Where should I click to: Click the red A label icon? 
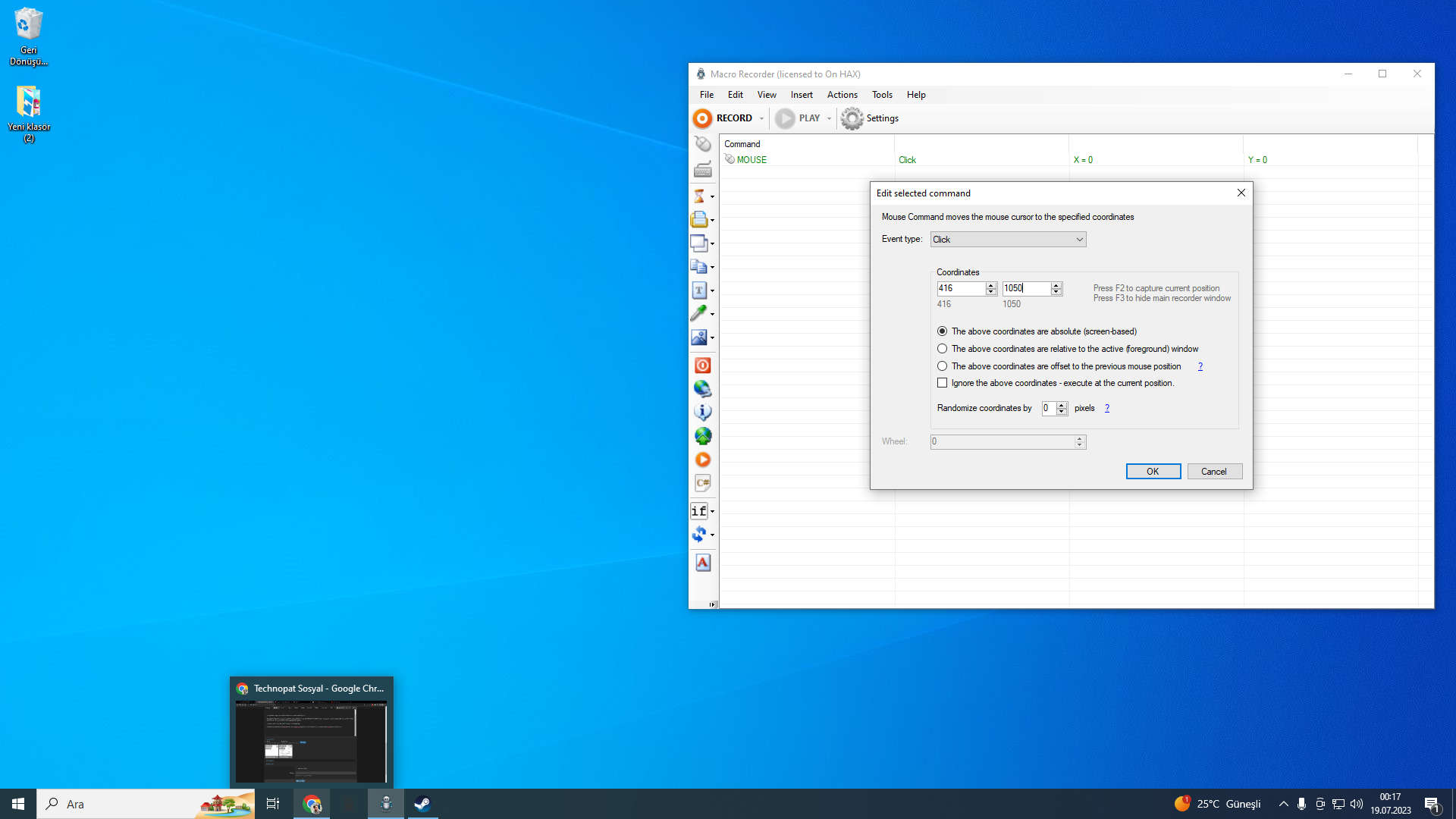[702, 563]
